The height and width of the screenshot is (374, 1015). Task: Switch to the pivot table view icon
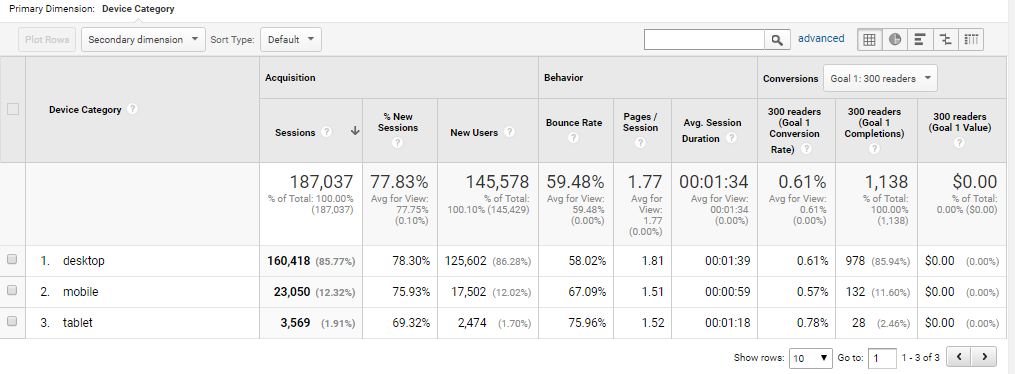point(970,39)
